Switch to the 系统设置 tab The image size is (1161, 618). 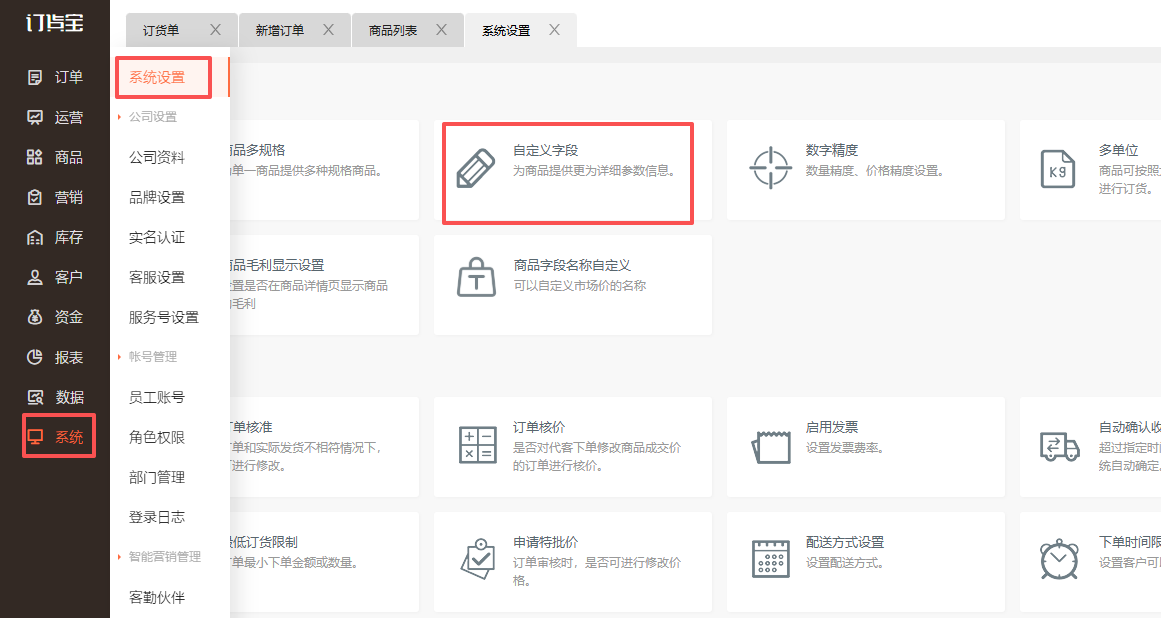click(521, 30)
